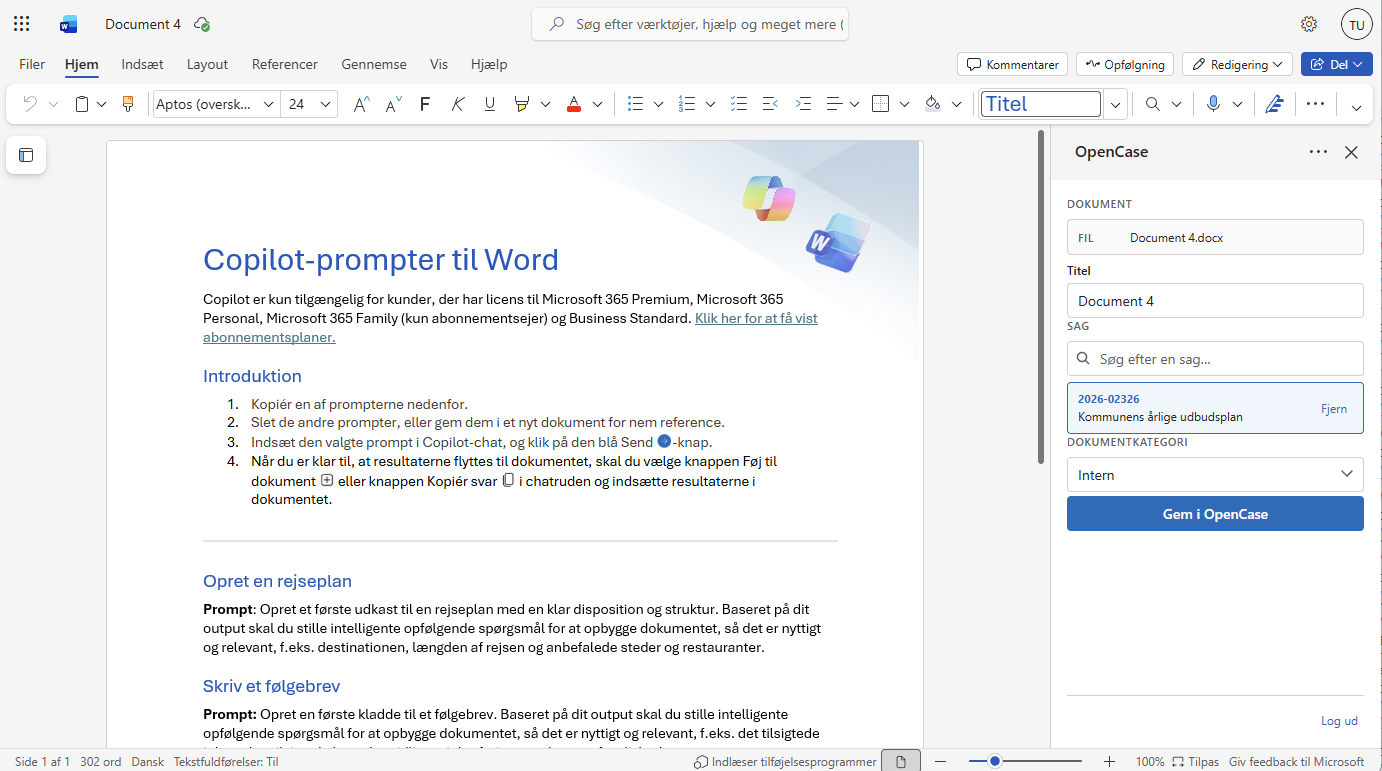Viewport: 1382px width, 771px height.
Task: Expand the bullet list style dropdown
Action: (x=658, y=104)
